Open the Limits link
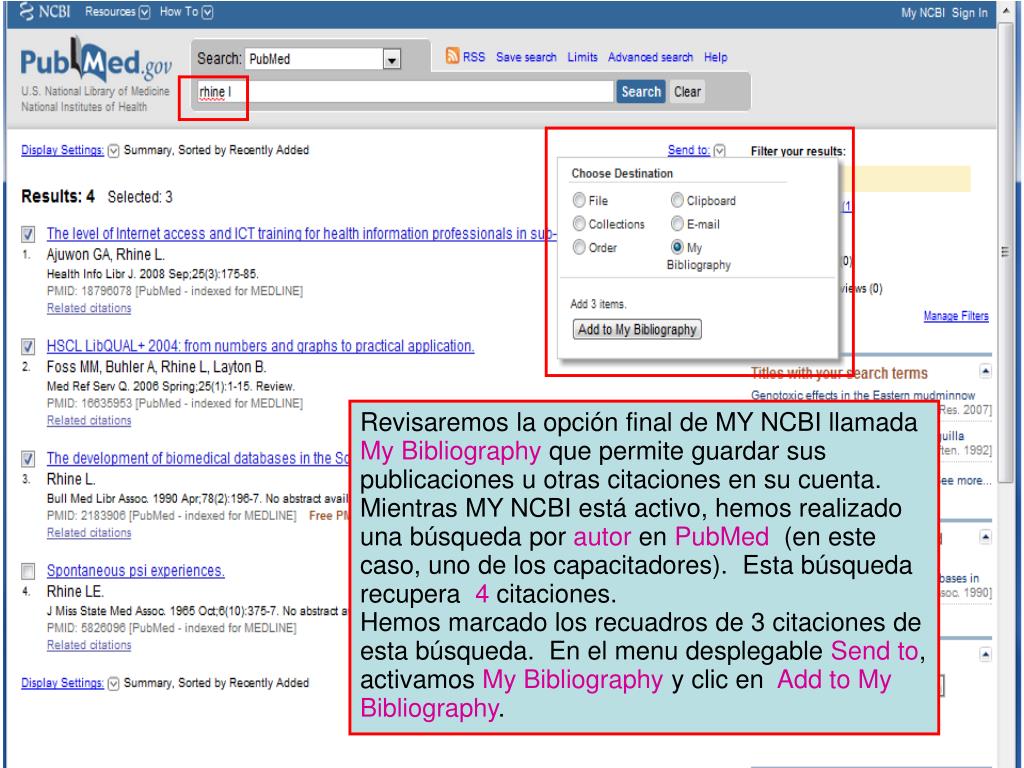Screen dimensions: 1024x768 click(582, 57)
